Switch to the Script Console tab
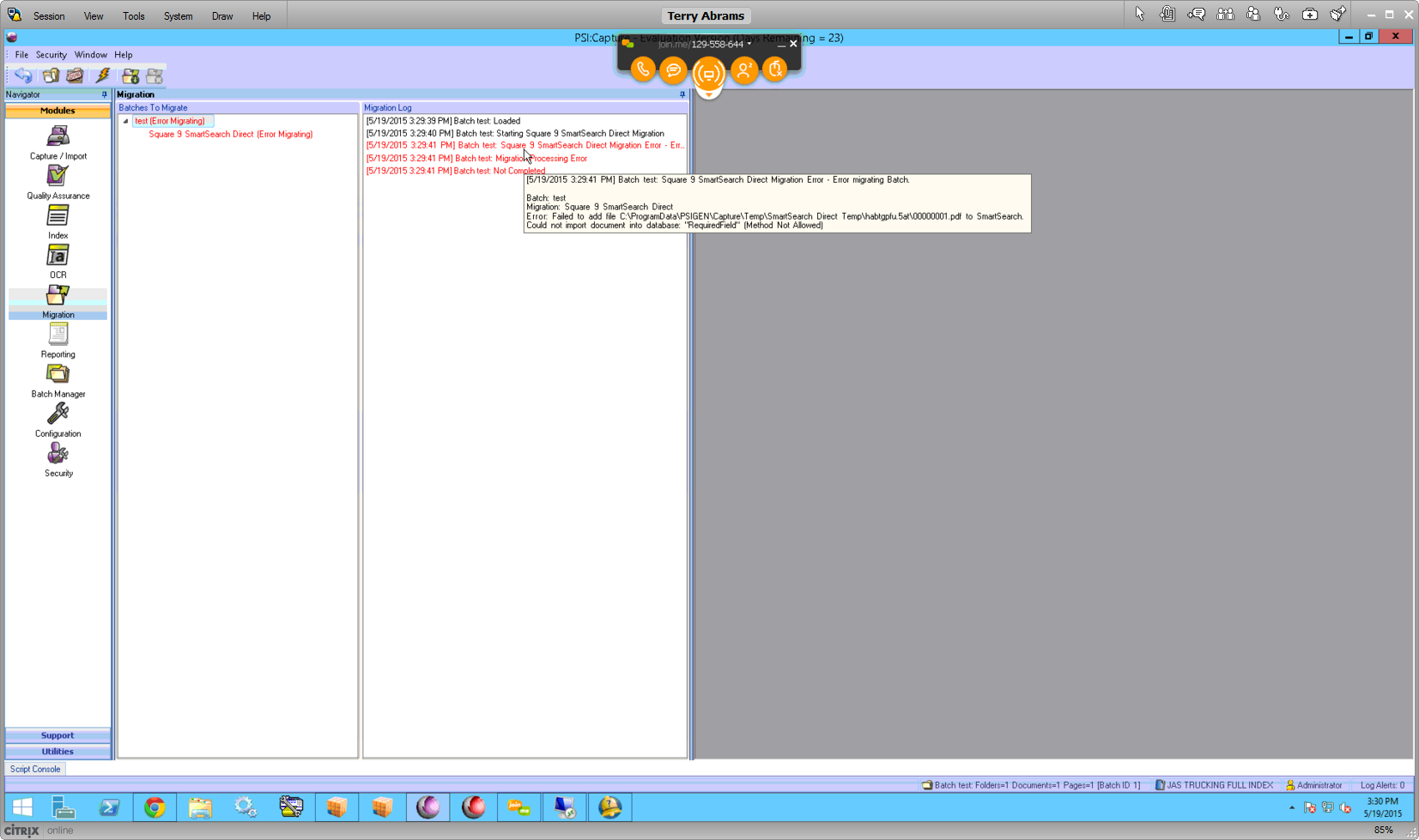The image size is (1419, 840). [x=35, y=769]
